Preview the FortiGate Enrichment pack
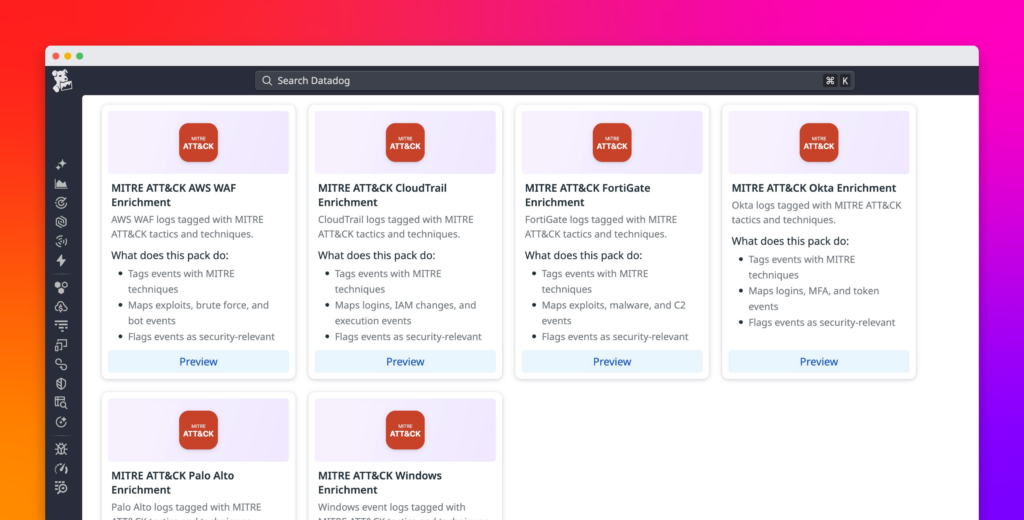1024x520 pixels. coord(612,361)
